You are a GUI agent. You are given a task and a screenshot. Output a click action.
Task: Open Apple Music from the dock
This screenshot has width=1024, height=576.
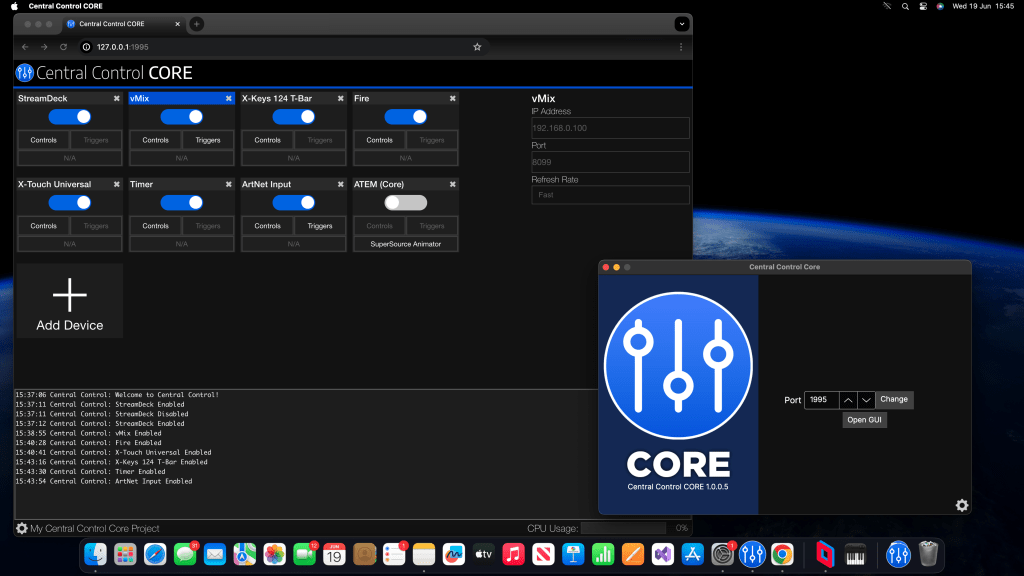tap(513, 554)
